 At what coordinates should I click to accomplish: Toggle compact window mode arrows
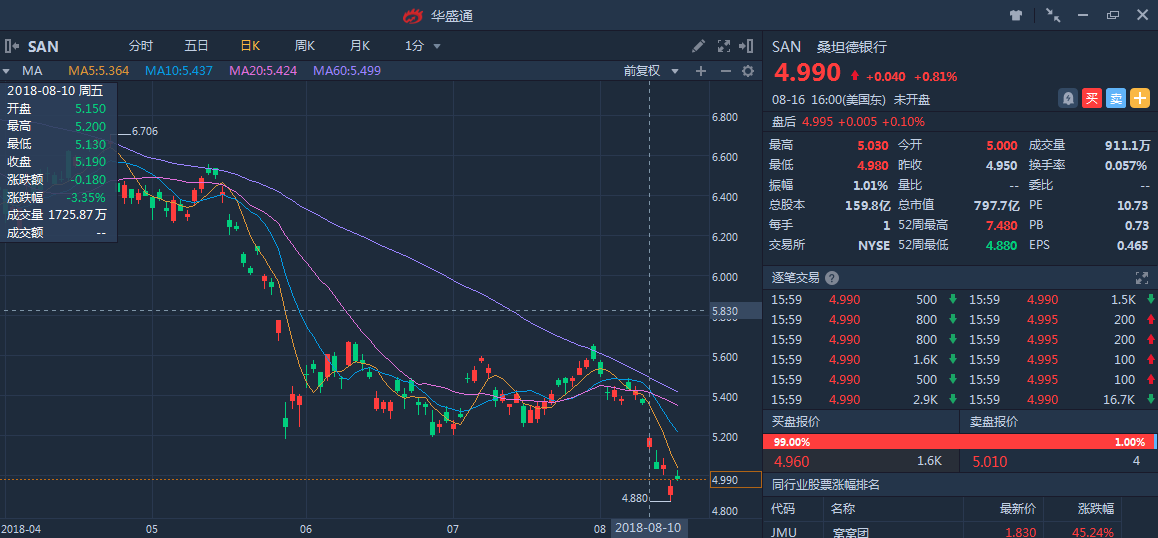(1053, 15)
